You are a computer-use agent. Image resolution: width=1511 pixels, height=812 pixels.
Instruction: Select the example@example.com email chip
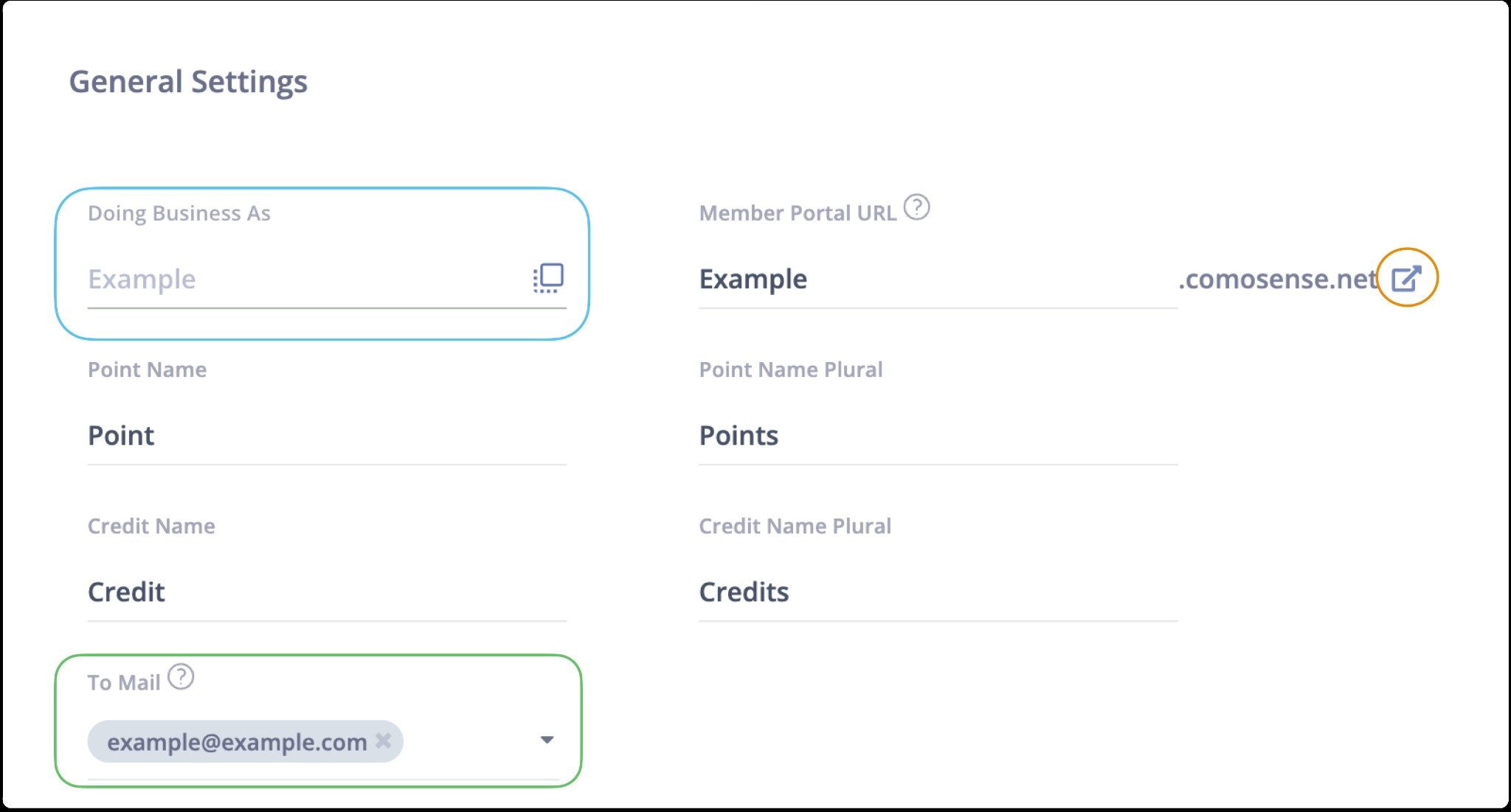[245, 741]
